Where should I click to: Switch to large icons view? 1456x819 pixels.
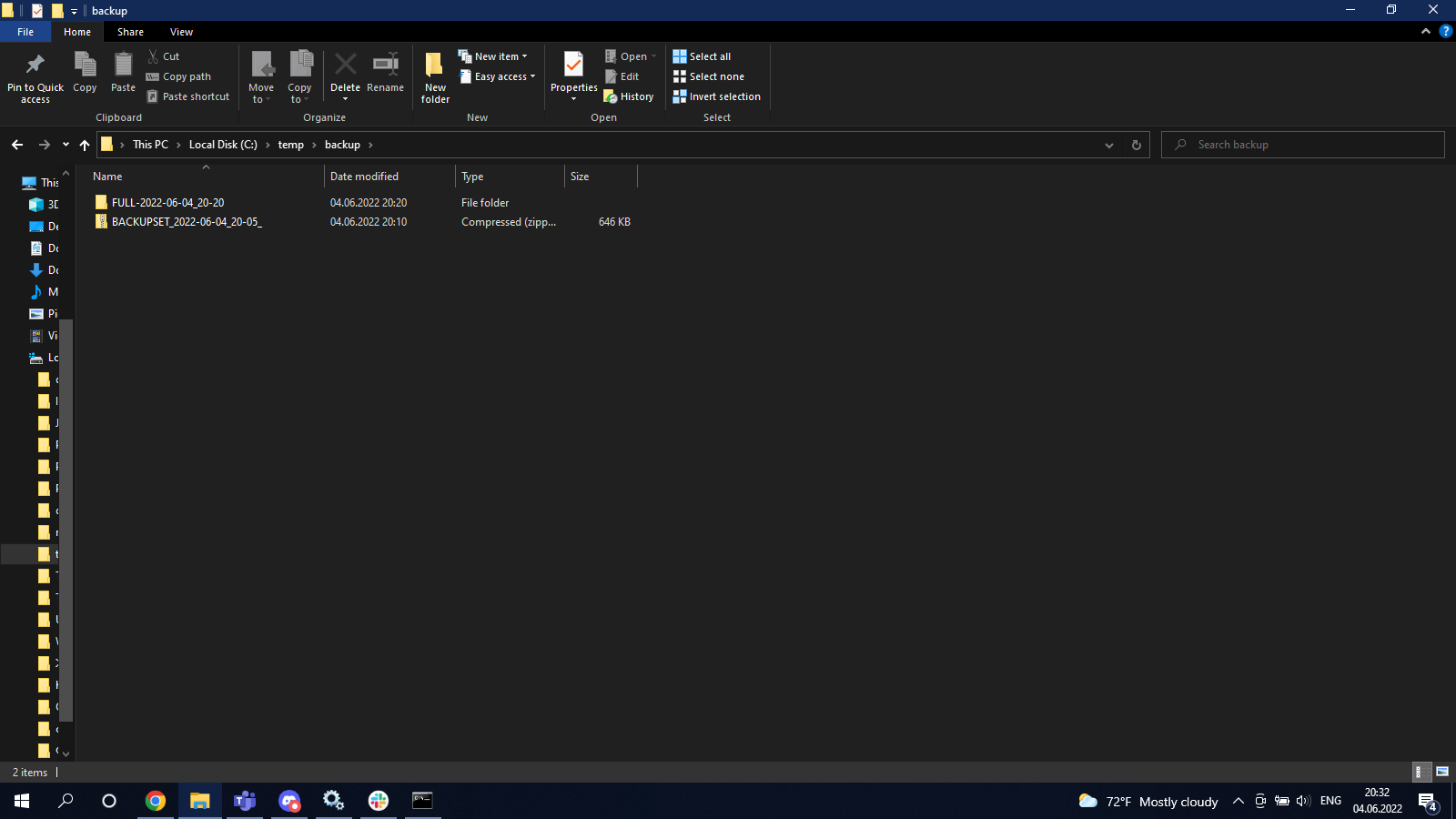[x=1442, y=772]
